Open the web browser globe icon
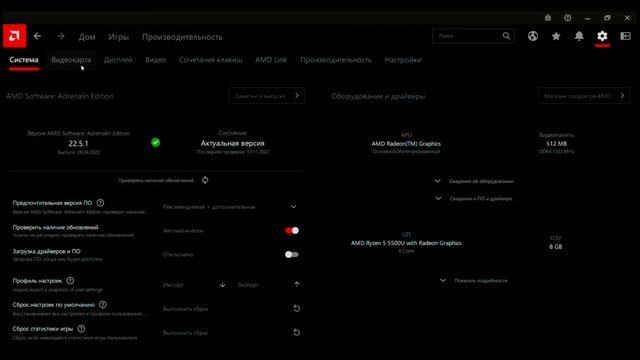Viewport: 640px width, 360px height. (x=533, y=36)
